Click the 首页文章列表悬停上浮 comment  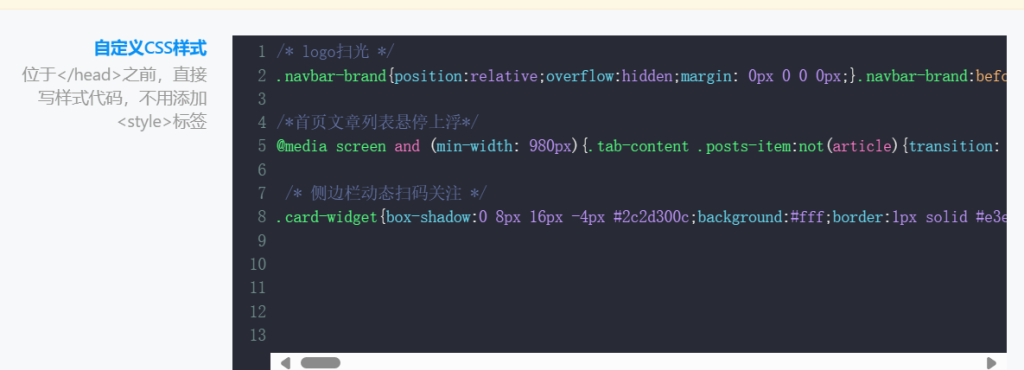377,123
